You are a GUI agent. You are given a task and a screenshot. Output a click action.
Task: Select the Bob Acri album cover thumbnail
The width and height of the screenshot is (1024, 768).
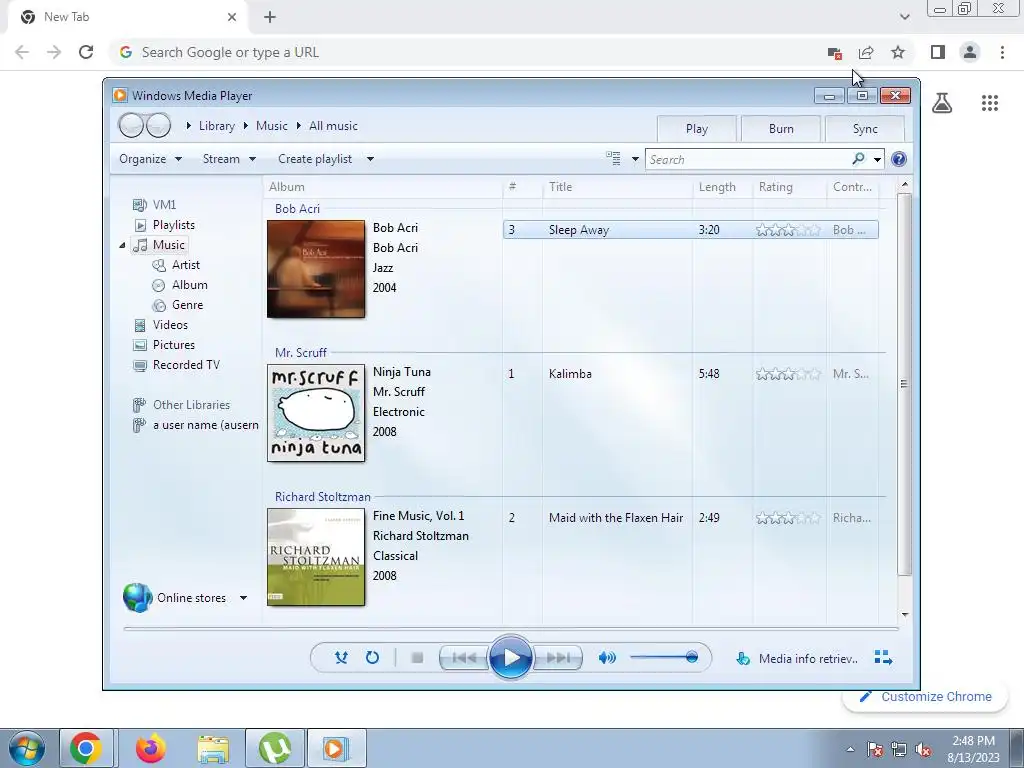[x=316, y=269]
